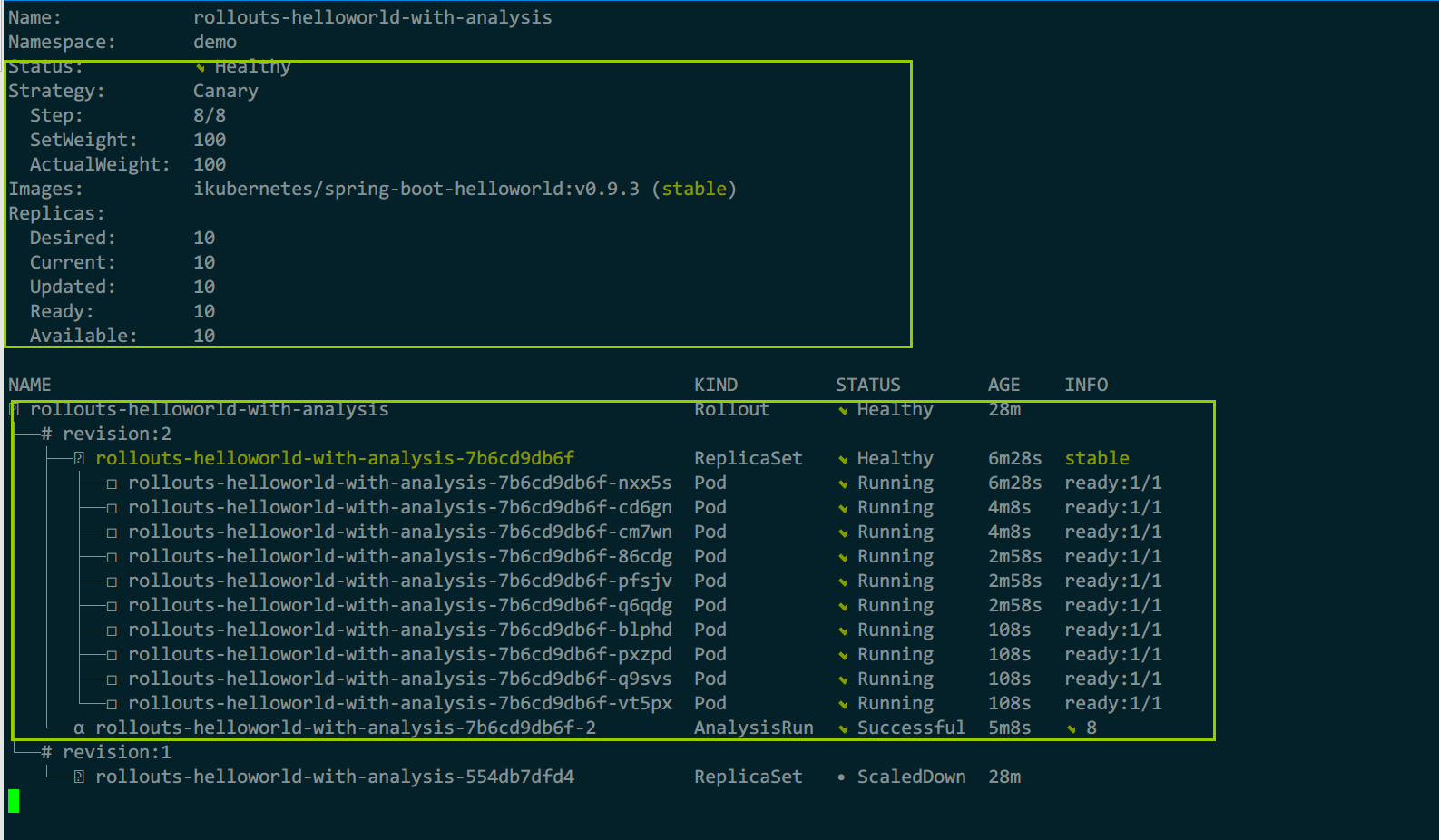This screenshot has height=840, width=1439.
Task: Click the green terminal cursor block
Action: pos(14,800)
